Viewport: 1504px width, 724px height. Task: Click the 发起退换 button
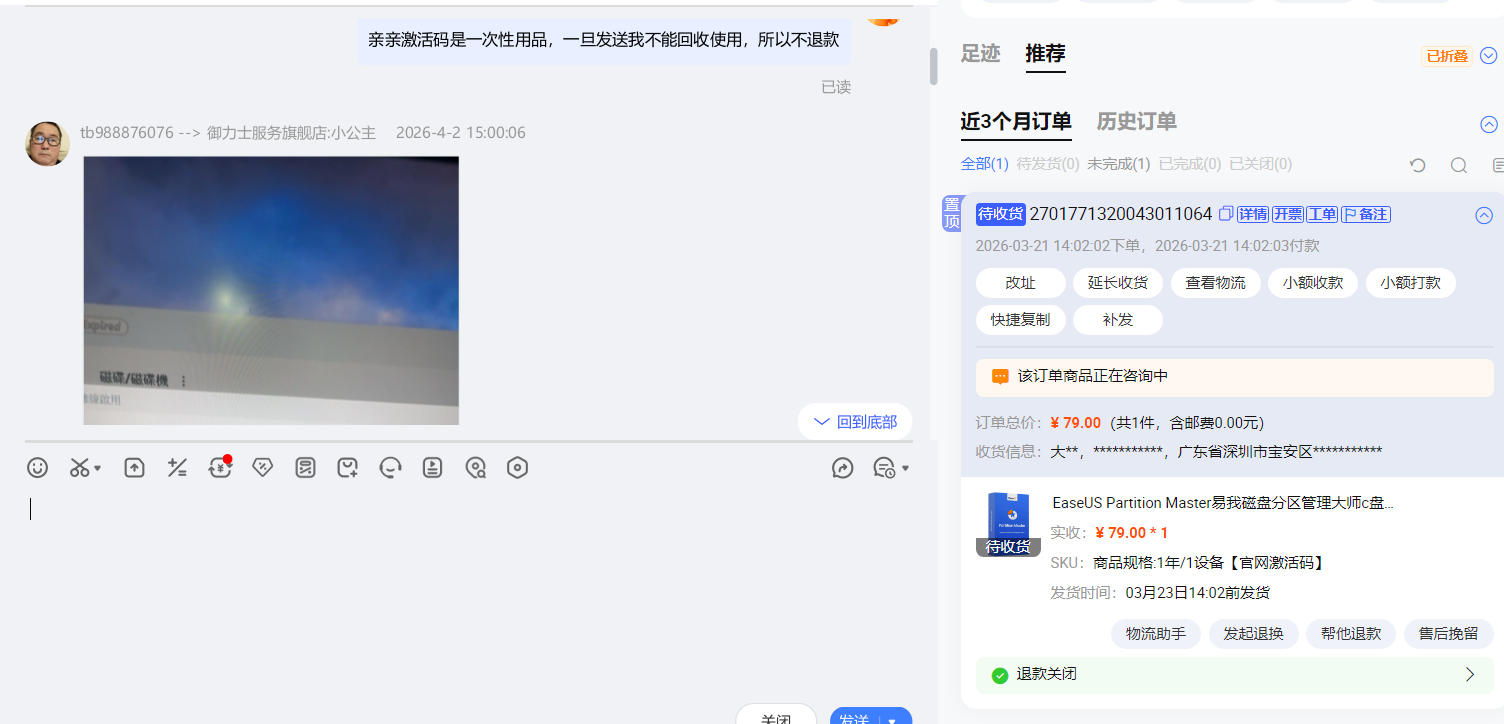(1253, 634)
